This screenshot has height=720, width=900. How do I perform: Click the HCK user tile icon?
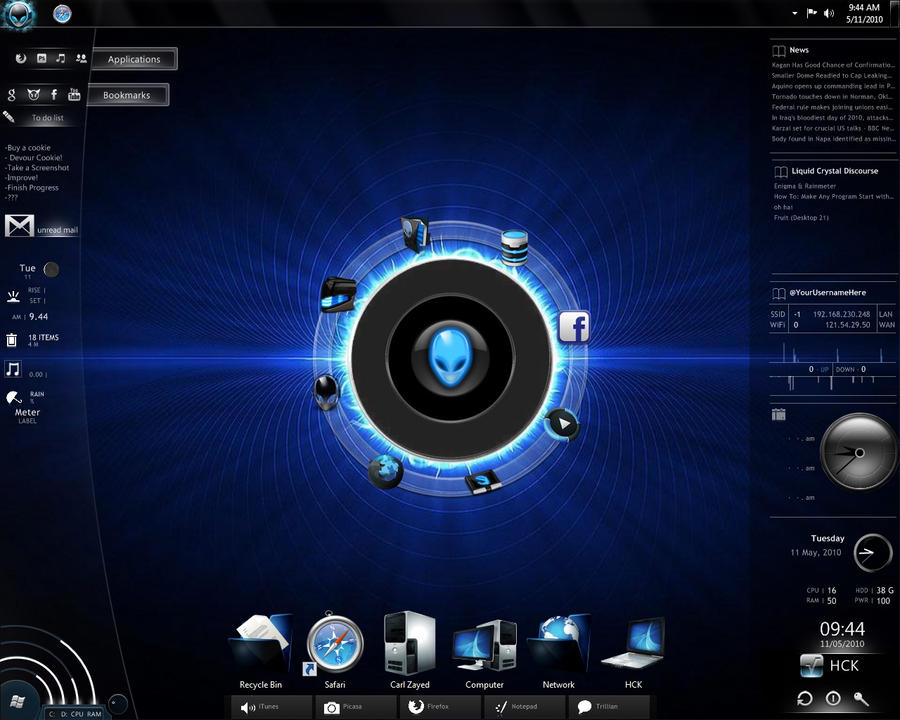click(x=812, y=666)
